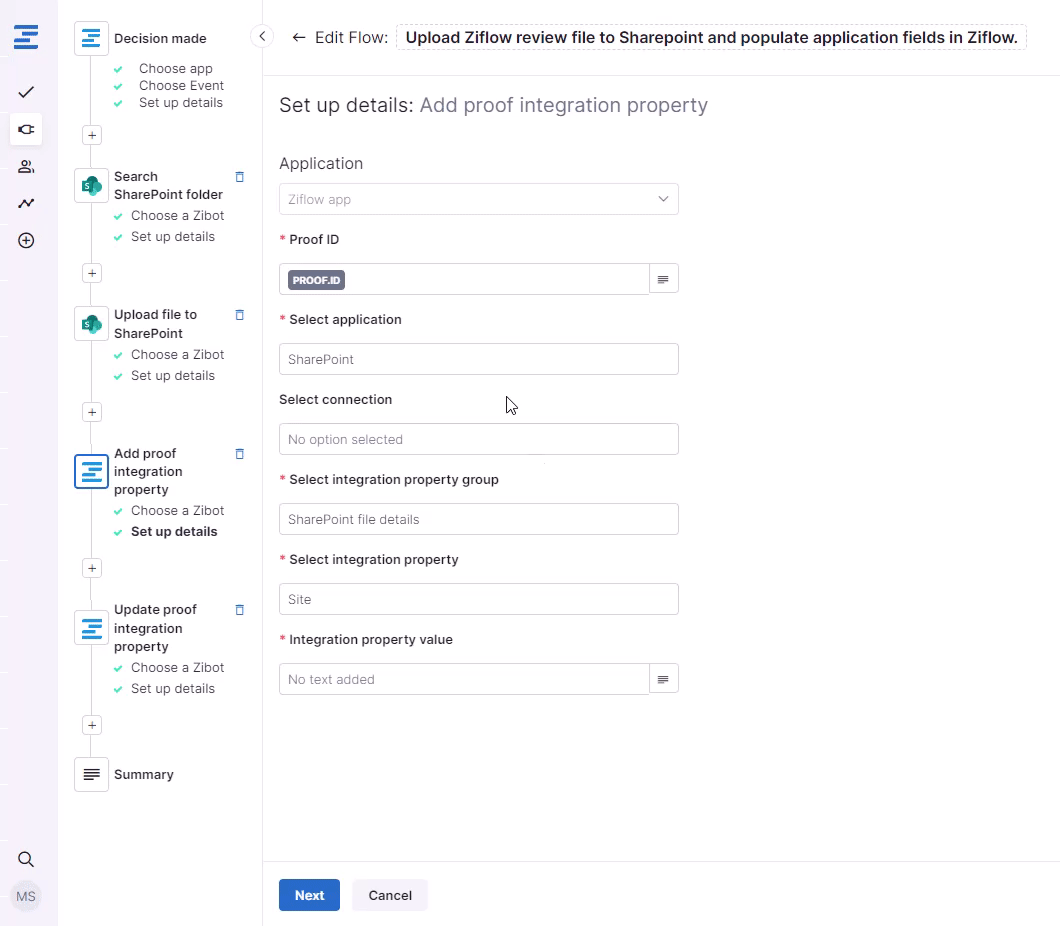Open the Select integration property dropdown

point(478,599)
